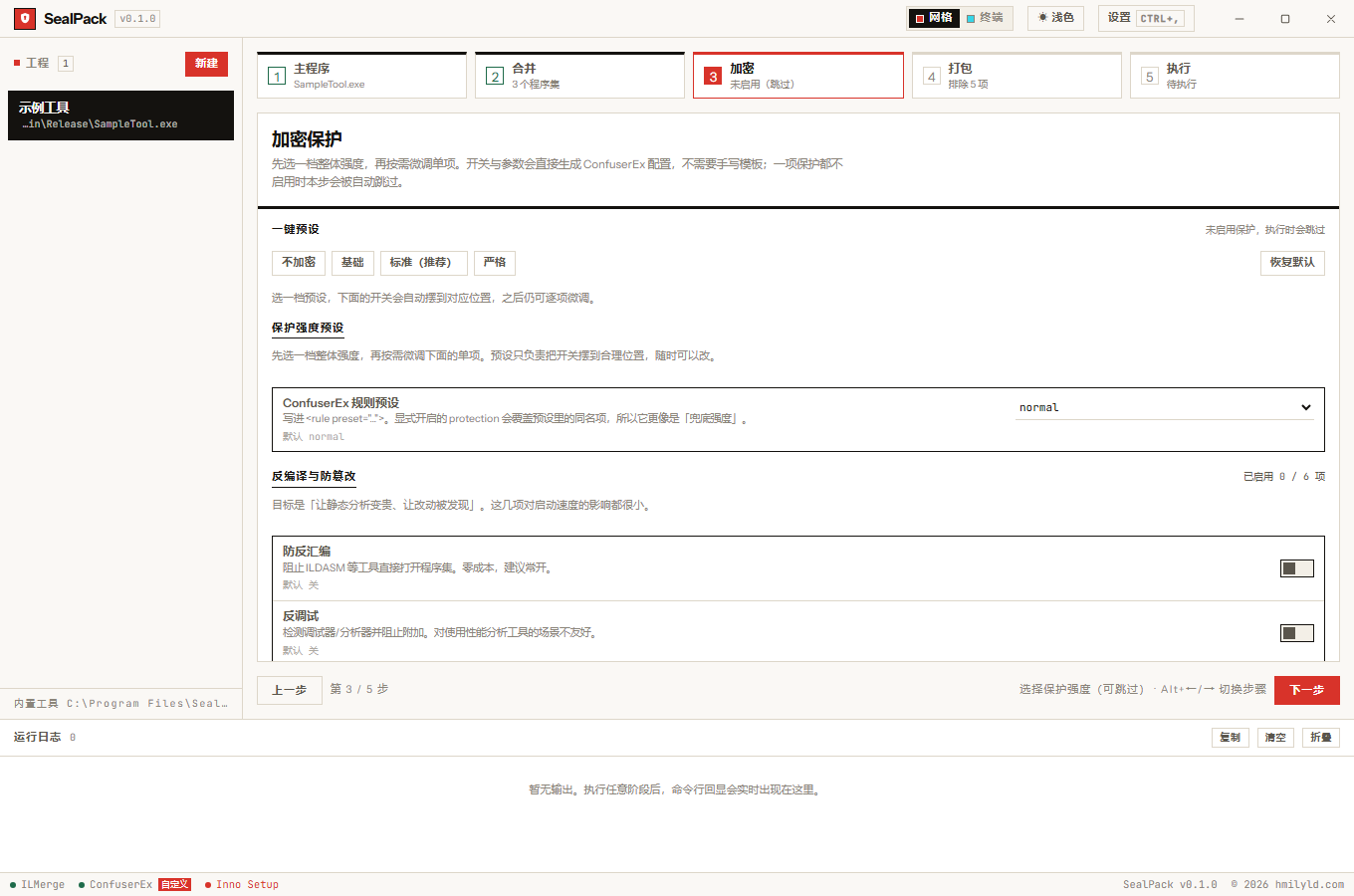
Task: Click the 内置工具 path in sidebar
Action: (120, 704)
